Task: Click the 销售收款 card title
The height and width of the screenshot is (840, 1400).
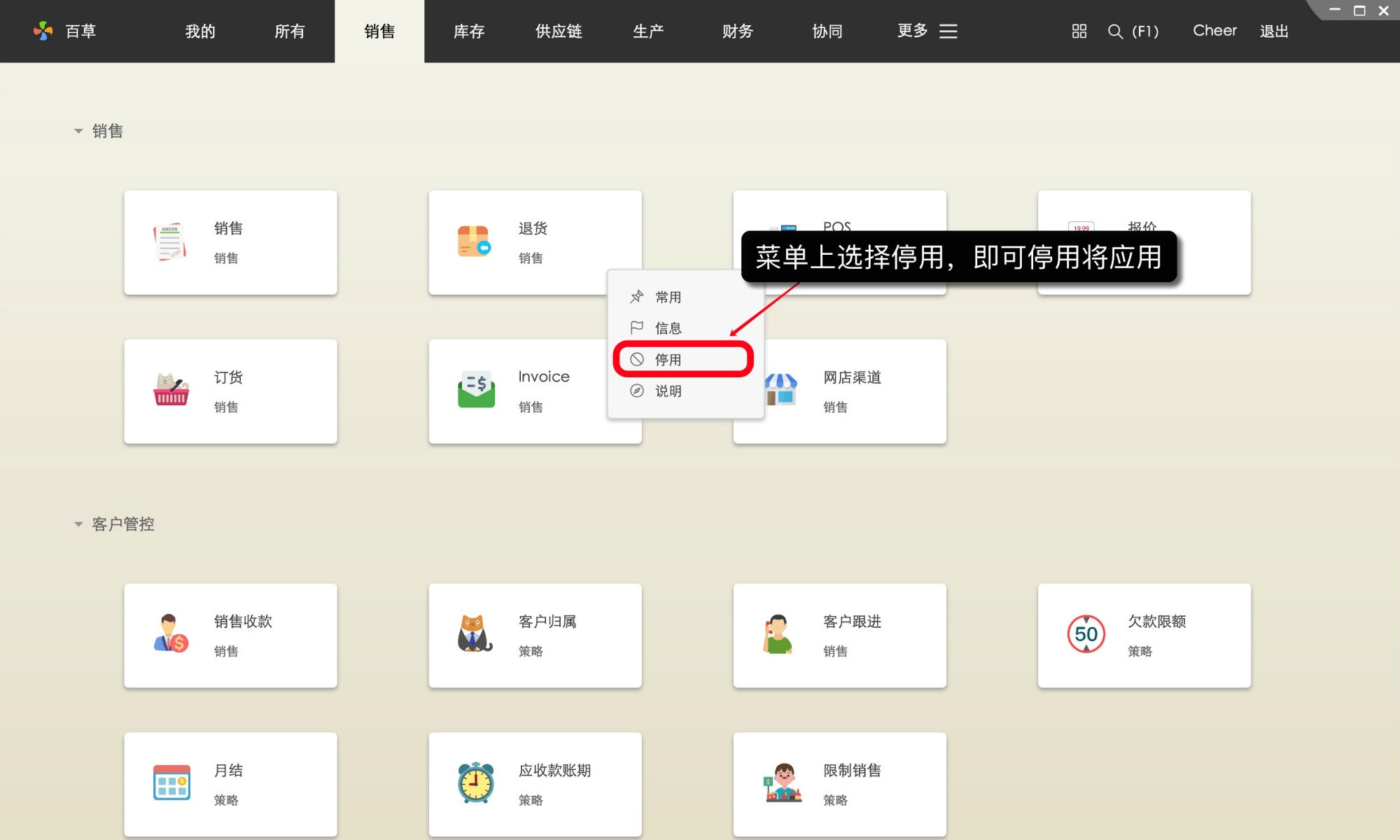Action: 243,621
